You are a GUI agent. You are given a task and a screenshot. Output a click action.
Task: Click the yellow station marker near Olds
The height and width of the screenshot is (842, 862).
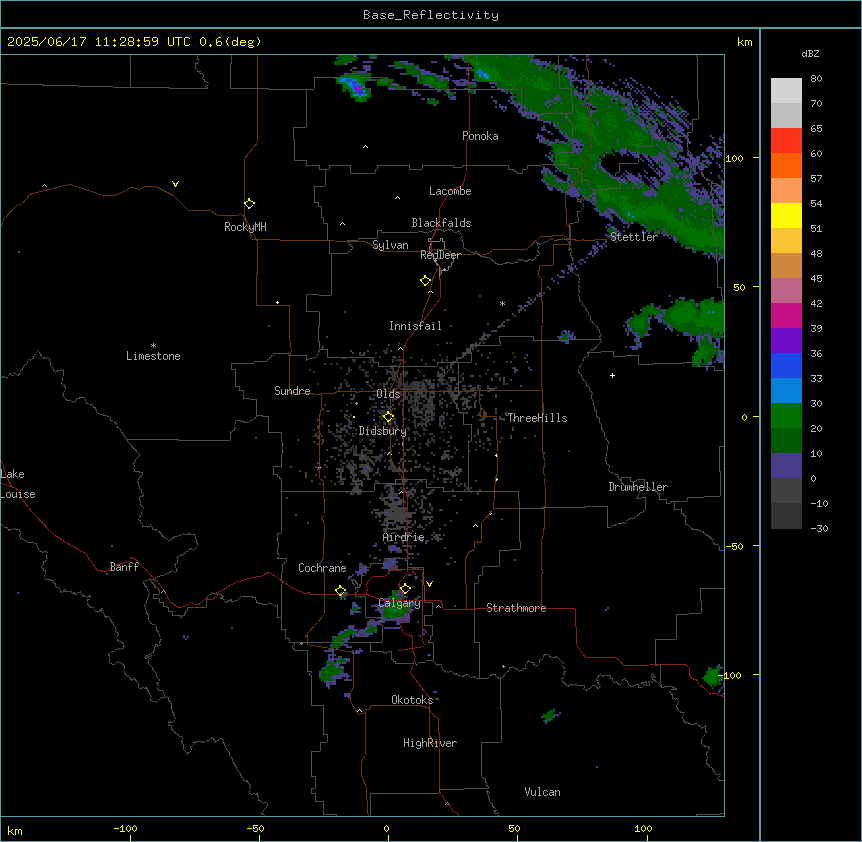389,416
